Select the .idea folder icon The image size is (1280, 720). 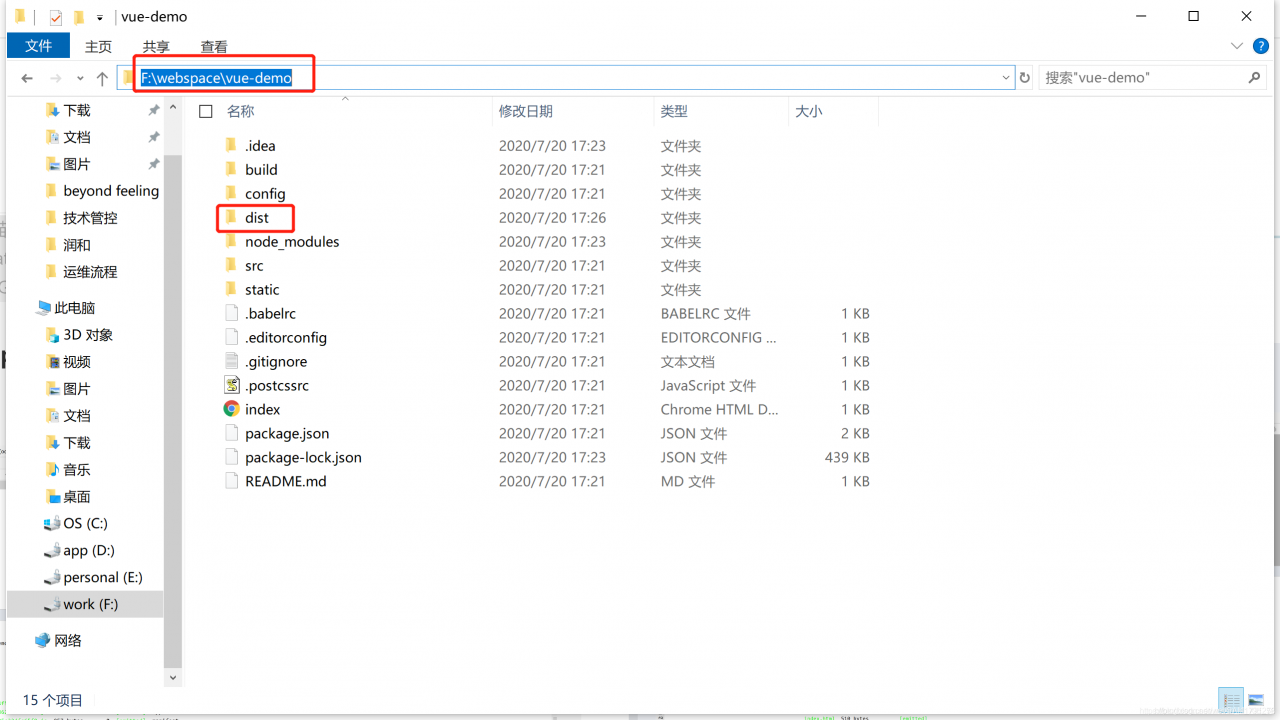click(x=231, y=145)
